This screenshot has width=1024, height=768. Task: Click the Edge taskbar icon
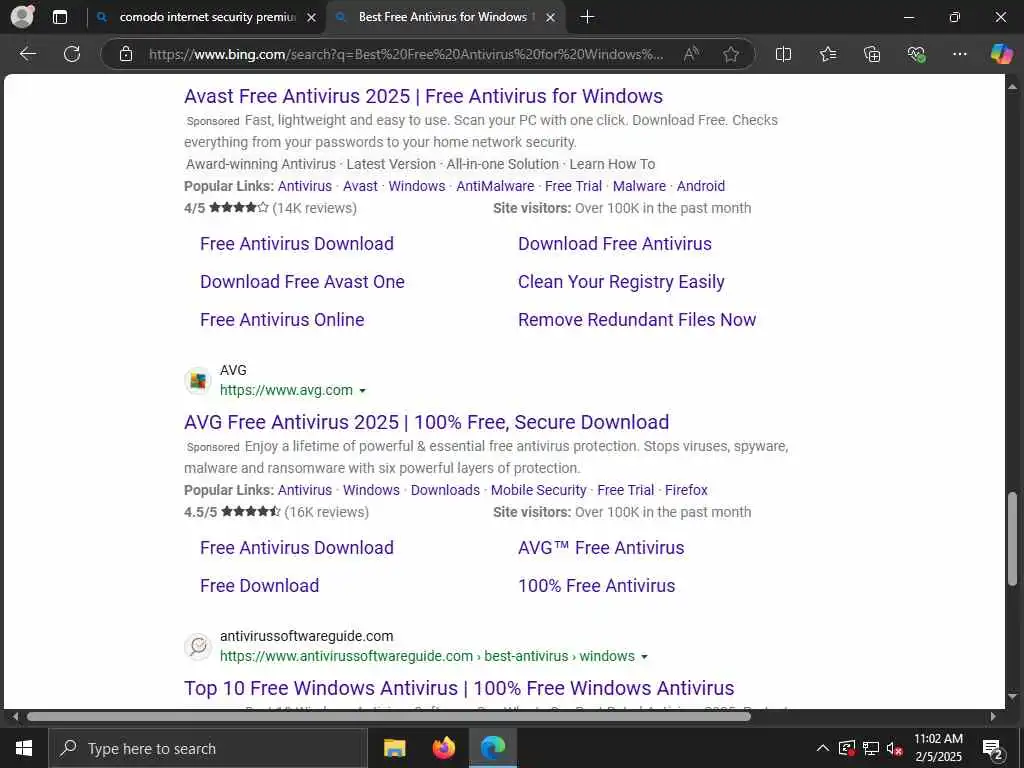click(x=493, y=748)
